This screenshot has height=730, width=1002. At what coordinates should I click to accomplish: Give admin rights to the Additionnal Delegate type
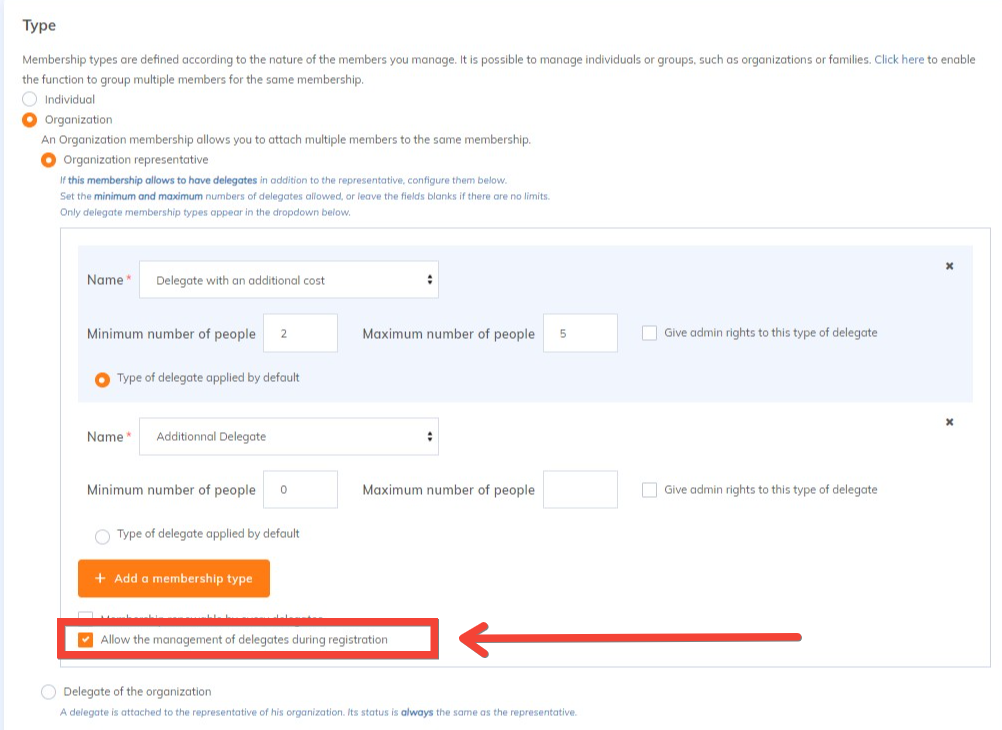click(x=650, y=490)
